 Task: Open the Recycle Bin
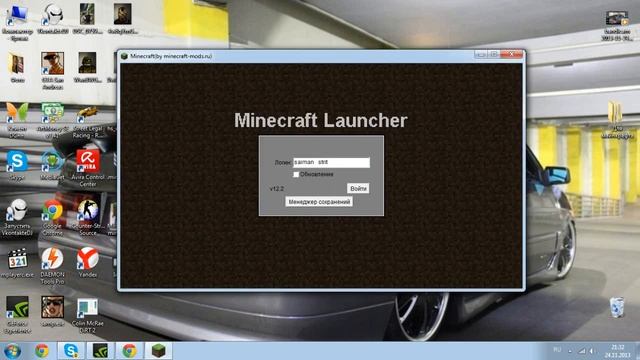point(617,307)
